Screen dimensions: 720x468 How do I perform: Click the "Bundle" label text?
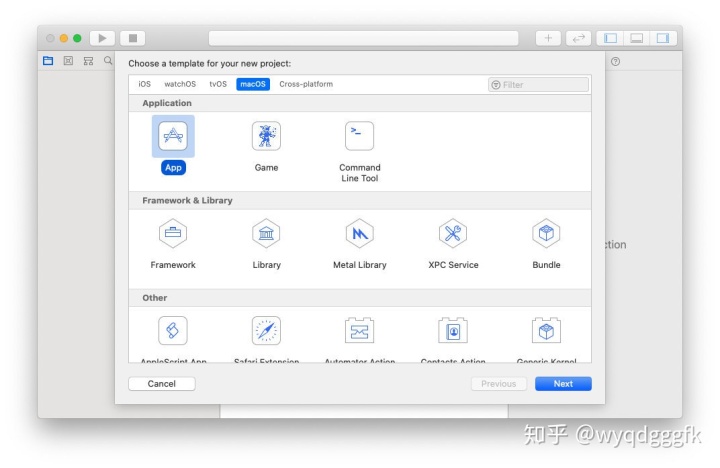[546, 265]
